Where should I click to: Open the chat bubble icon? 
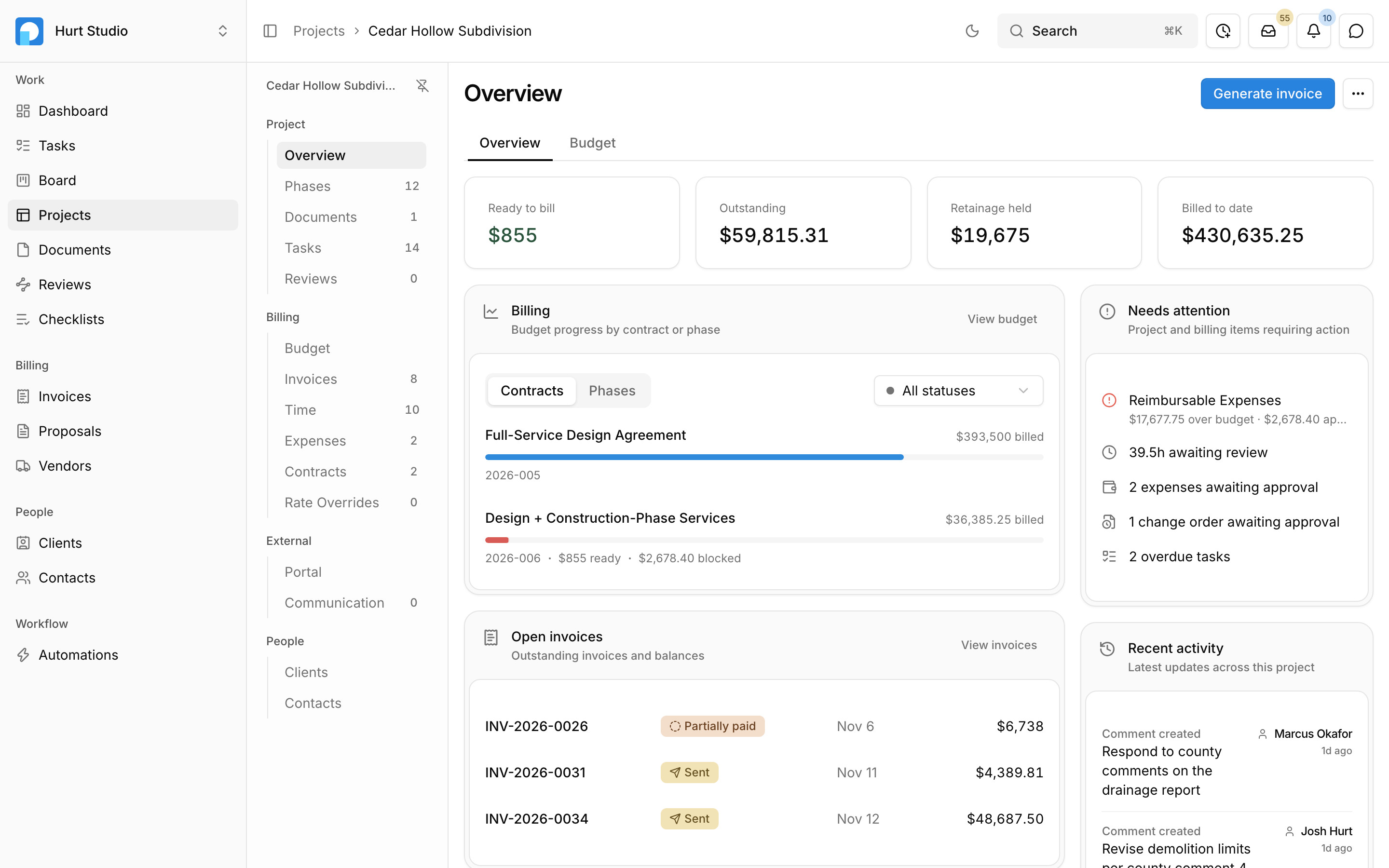(x=1356, y=31)
